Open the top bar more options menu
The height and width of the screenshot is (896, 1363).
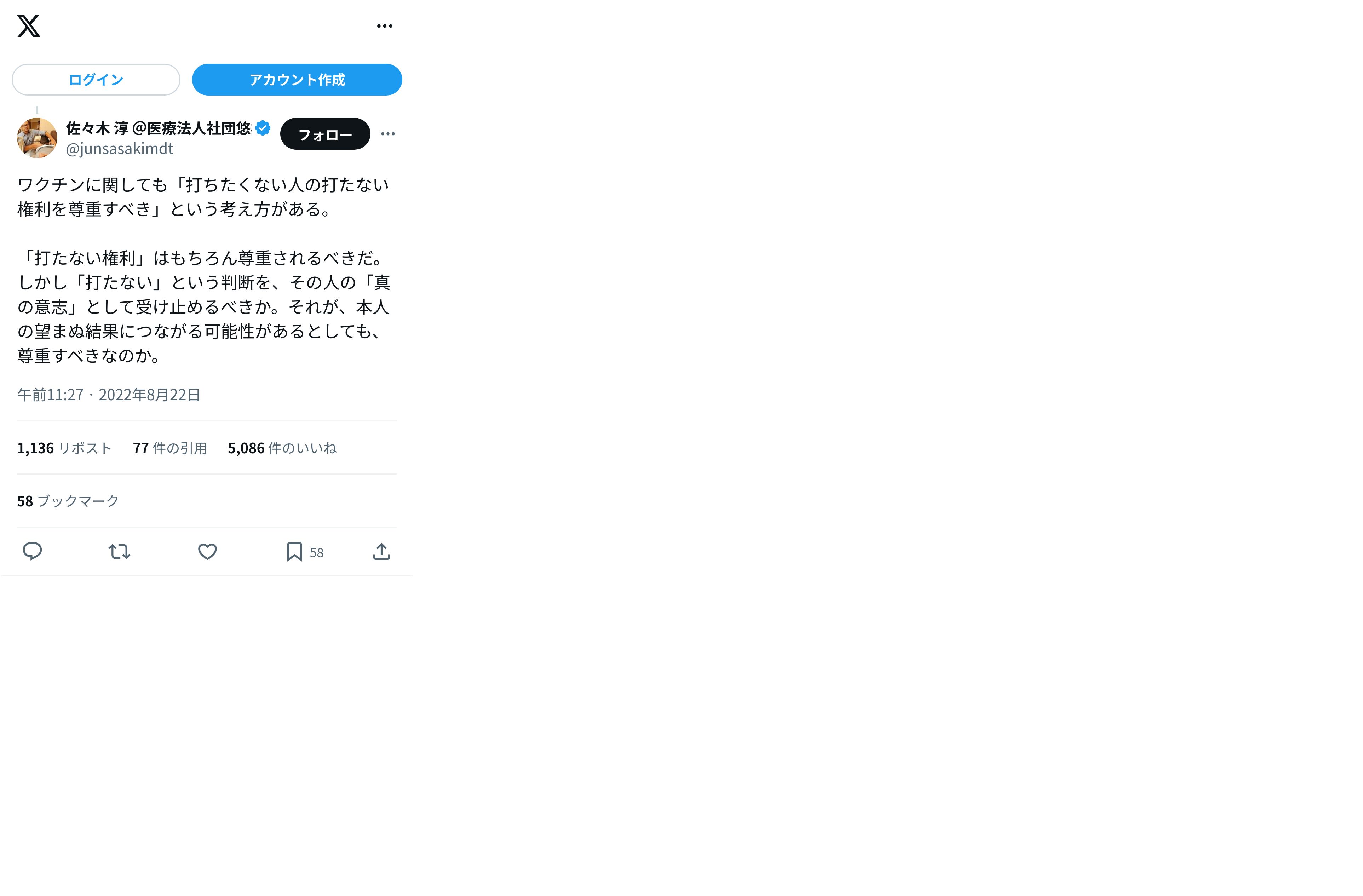click(384, 26)
